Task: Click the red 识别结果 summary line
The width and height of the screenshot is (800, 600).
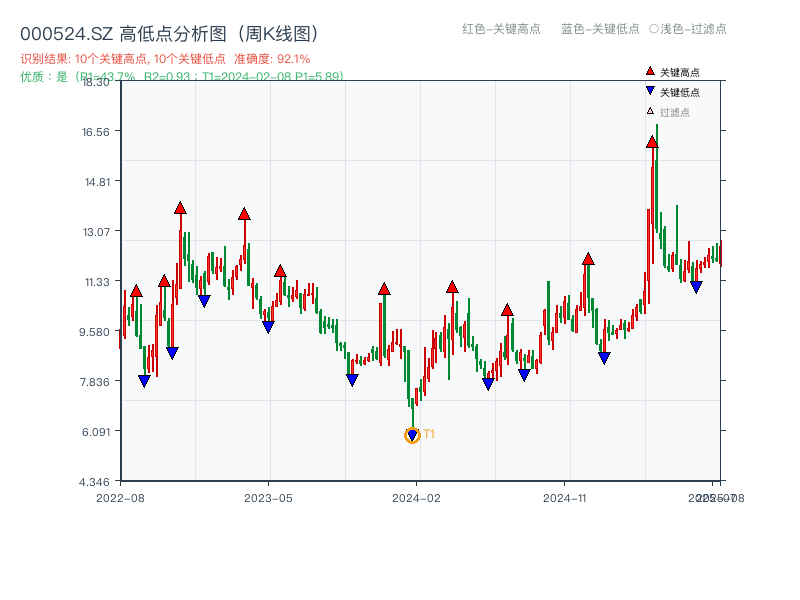Action: [x=165, y=59]
